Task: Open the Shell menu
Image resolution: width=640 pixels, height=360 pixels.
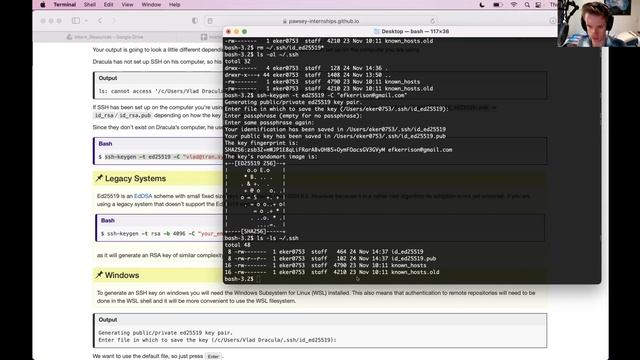Action: pos(89,5)
